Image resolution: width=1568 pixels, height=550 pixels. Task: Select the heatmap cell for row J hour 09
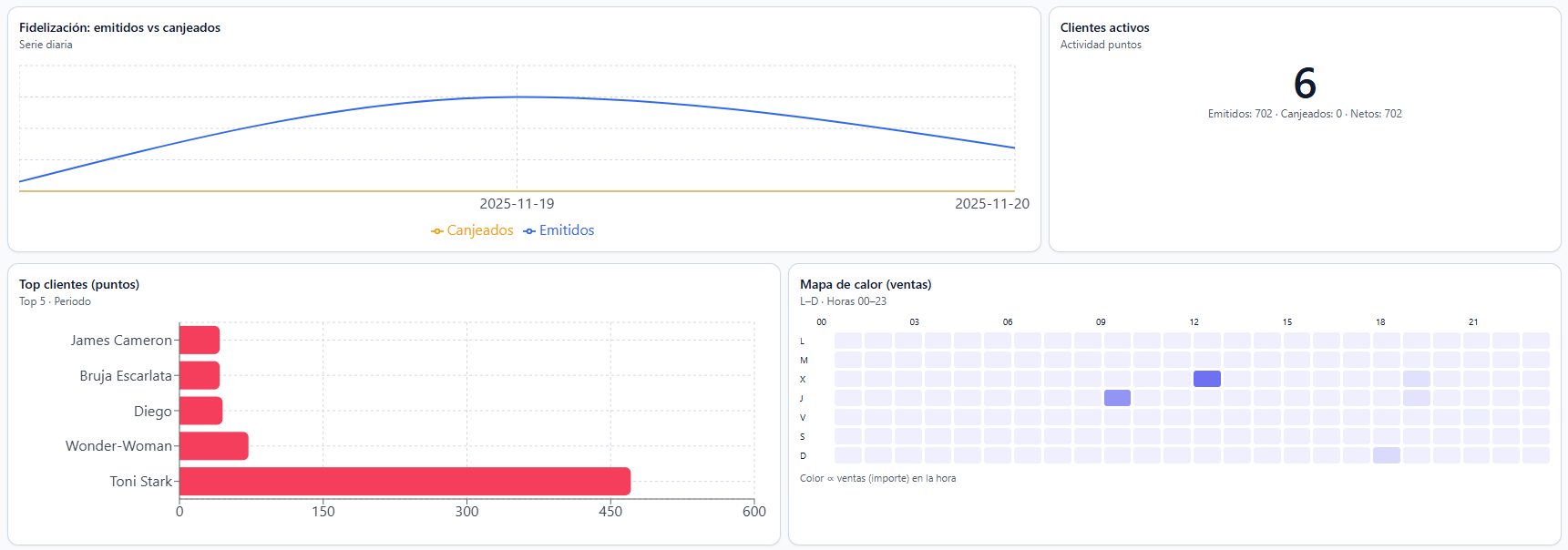1117,398
